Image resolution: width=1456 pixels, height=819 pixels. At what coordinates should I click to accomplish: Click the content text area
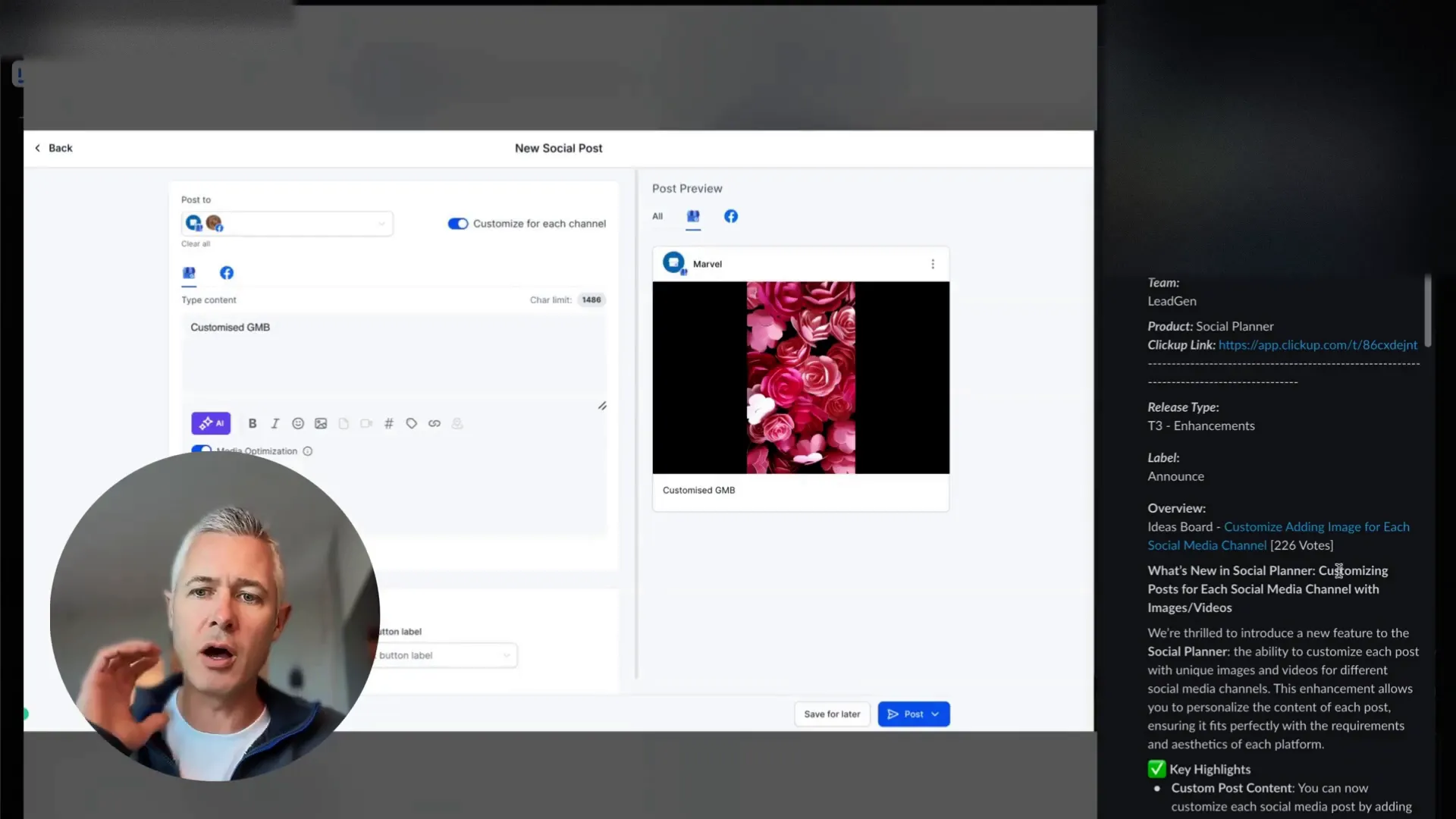394,354
